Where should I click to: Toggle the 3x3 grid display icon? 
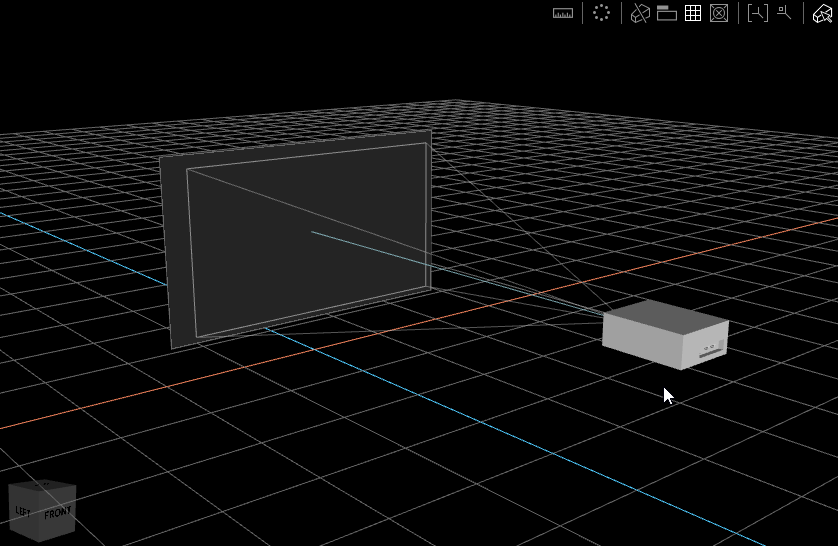(693, 13)
